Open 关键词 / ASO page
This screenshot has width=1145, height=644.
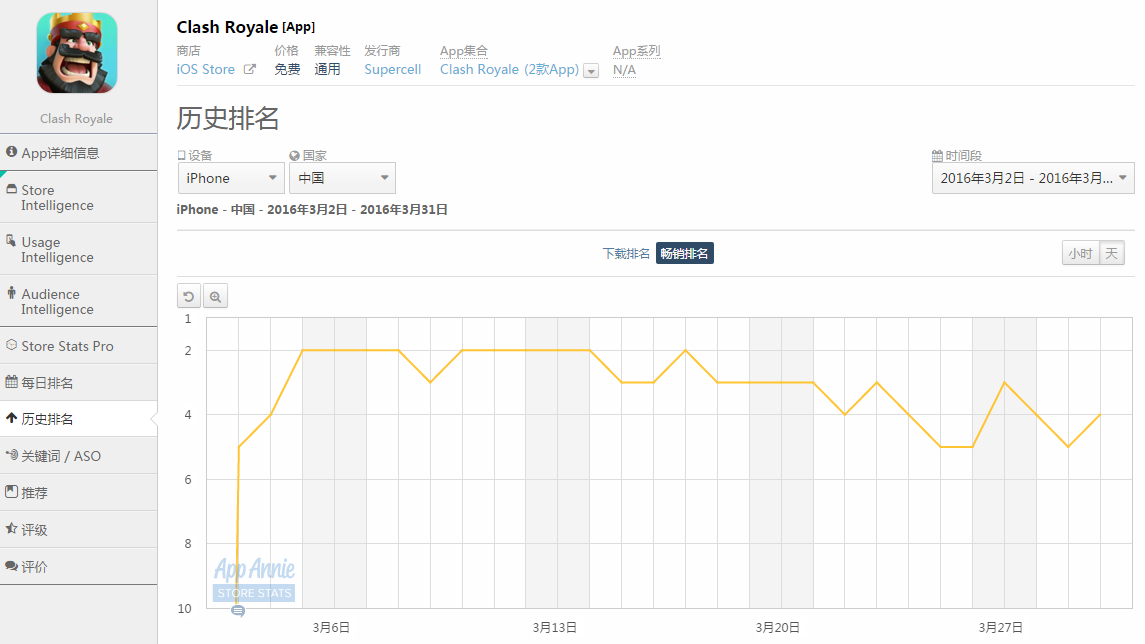click(78, 456)
